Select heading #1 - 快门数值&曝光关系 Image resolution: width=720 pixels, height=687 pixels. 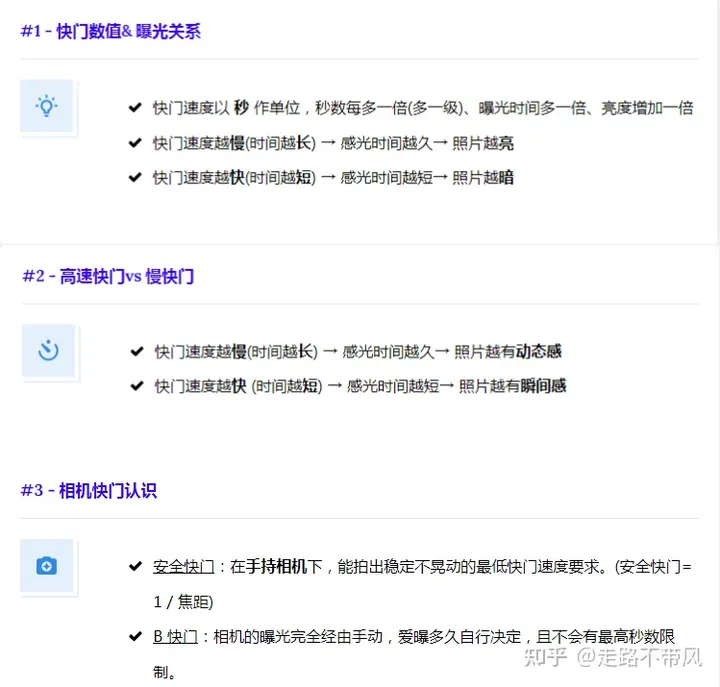[x=110, y=31]
